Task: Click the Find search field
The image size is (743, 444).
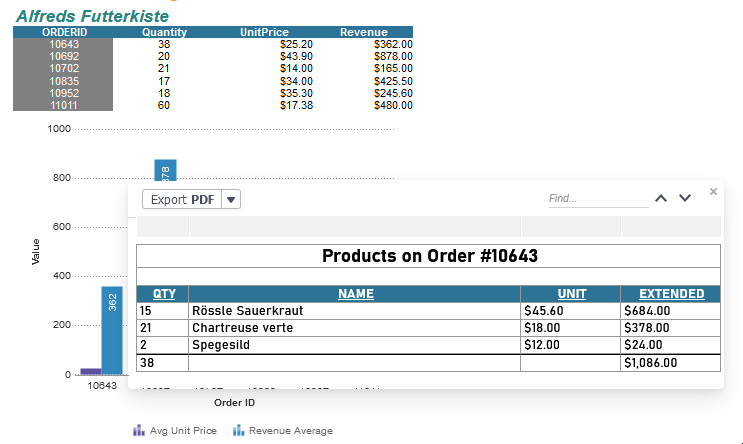Action: pos(596,199)
